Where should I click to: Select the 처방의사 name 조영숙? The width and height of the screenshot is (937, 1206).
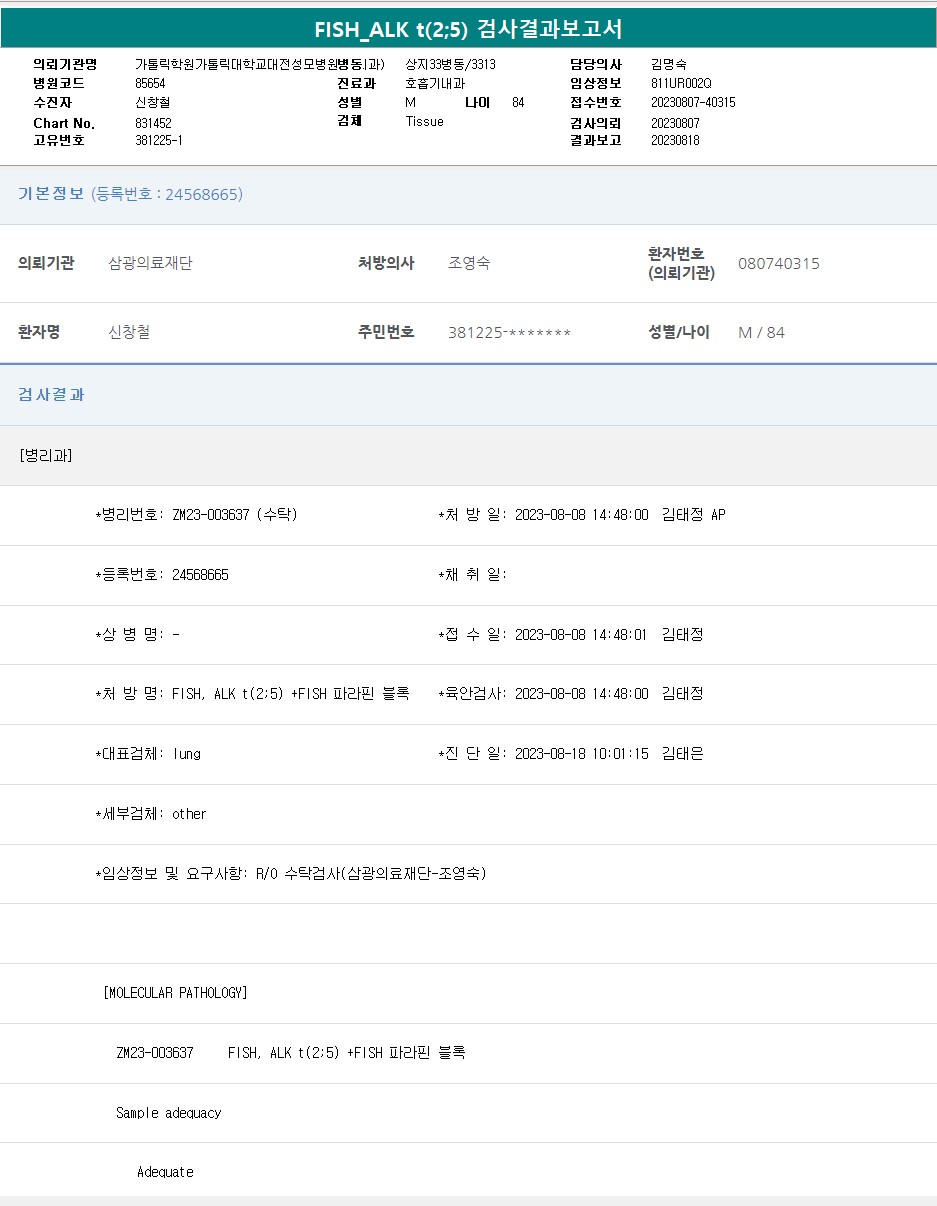pos(469,263)
